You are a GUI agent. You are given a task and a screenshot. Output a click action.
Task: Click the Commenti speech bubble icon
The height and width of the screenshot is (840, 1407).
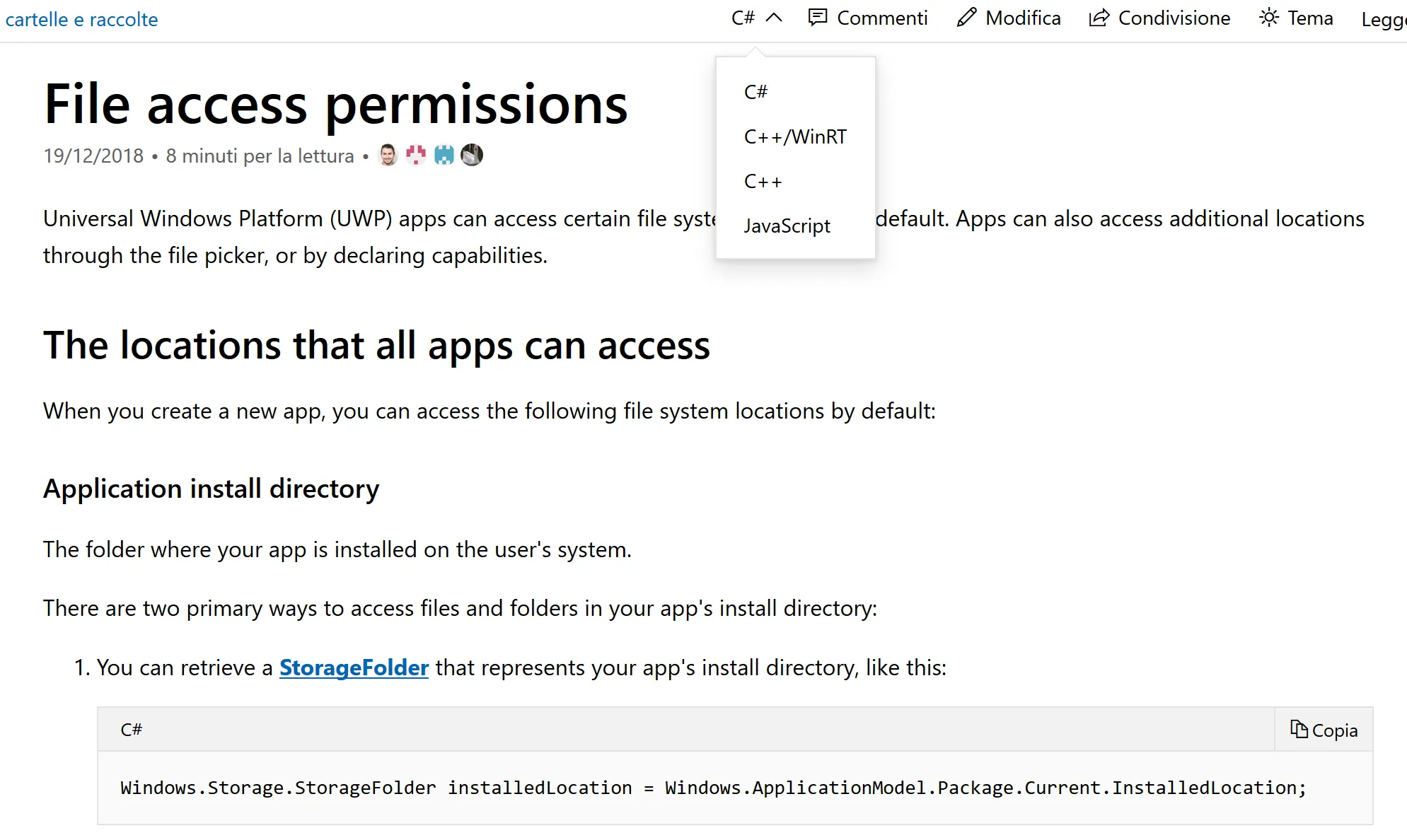pos(818,18)
